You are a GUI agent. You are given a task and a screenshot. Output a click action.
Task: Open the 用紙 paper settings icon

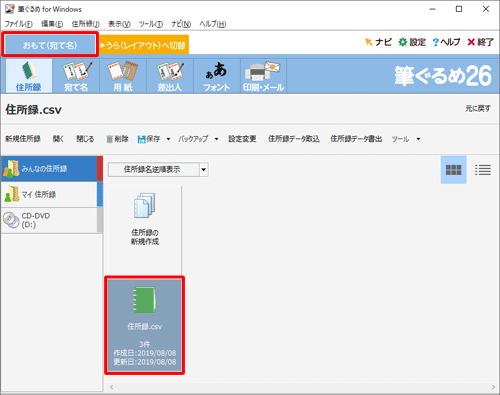click(x=123, y=76)
